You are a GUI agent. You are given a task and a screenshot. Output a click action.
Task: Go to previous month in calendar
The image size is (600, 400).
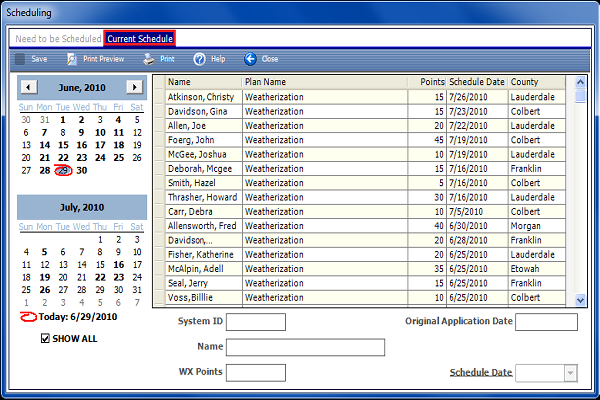tap(28, 87)
